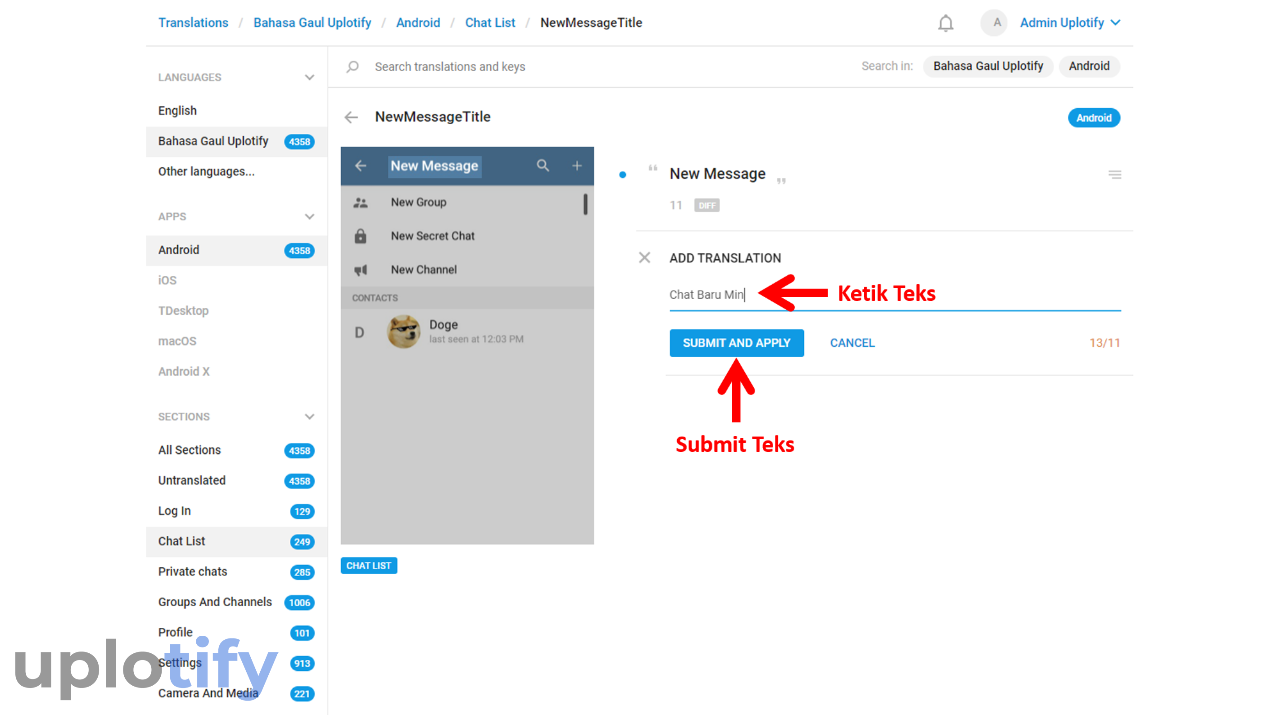Collapse the Sections group
The width and height of the screenshot is (1280, 715).
click(309, 417)
